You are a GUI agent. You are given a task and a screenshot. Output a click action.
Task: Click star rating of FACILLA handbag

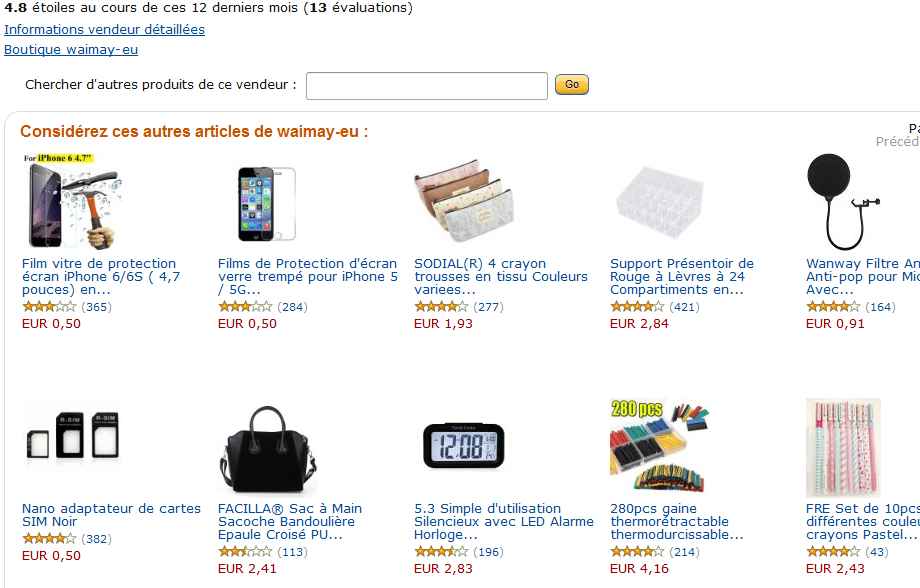pos(246,552)
